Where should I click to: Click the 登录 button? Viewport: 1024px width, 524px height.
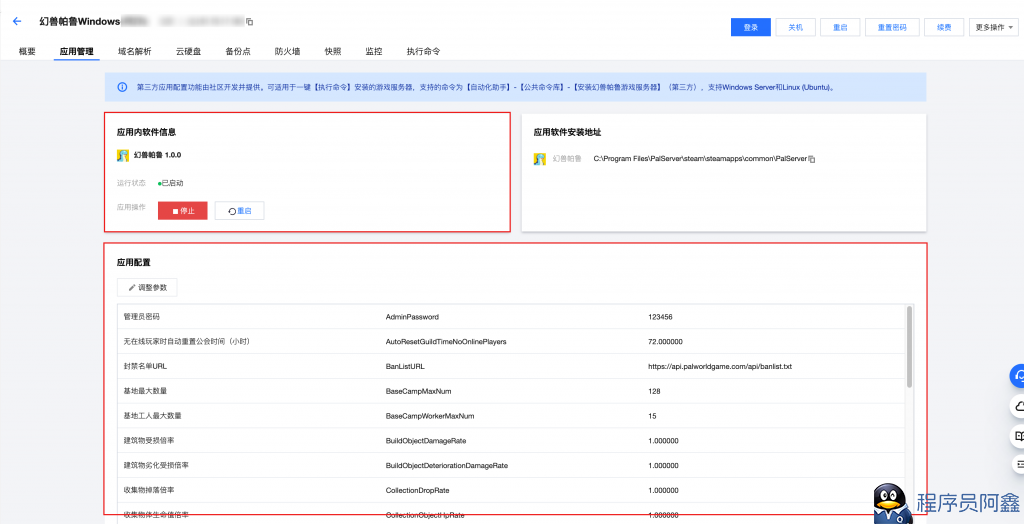pyautogui.click(x=750, y=27)
